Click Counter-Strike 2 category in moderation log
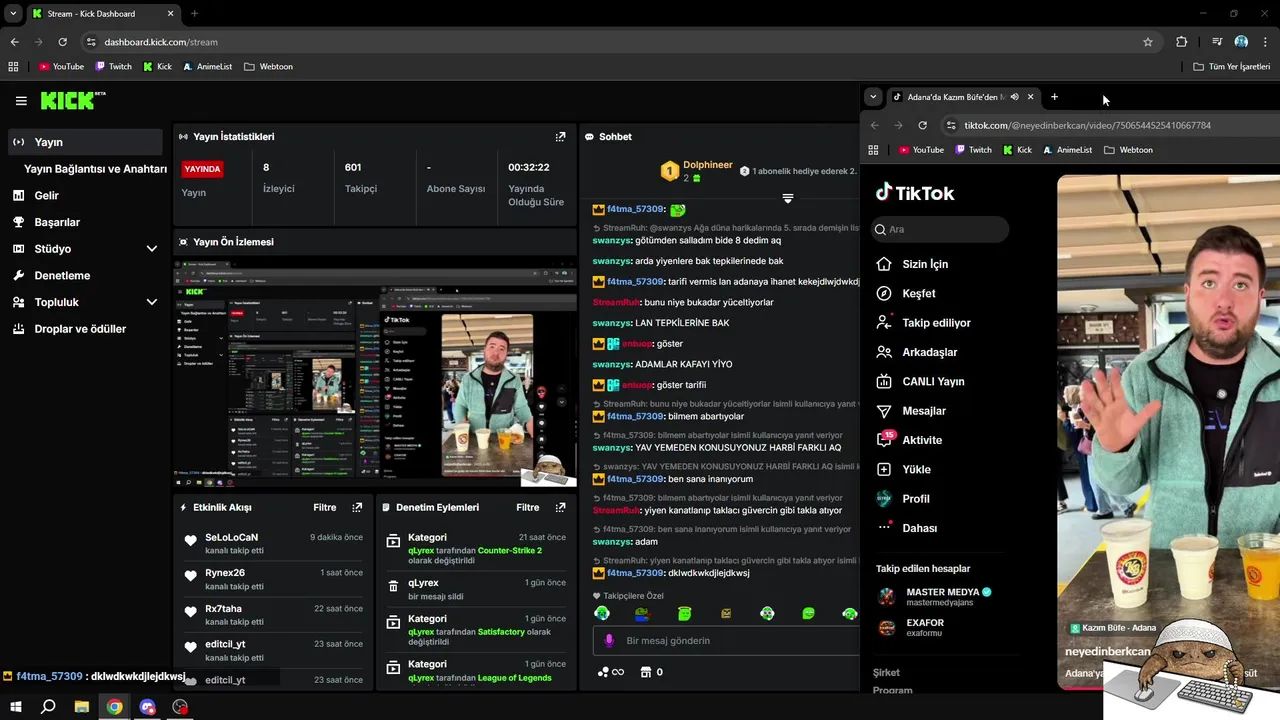1280x720 pixels. (510, 550)
